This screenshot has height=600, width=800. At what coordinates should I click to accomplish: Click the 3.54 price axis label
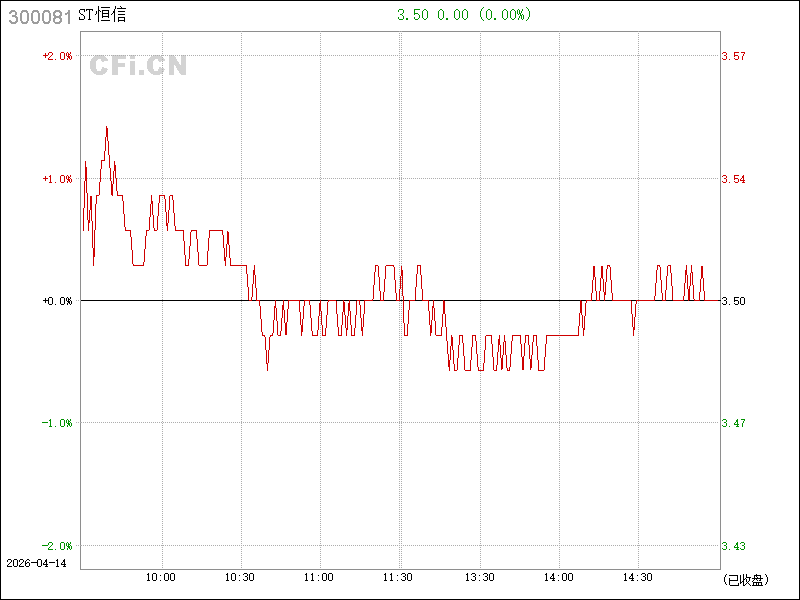(x=733, y=179)
